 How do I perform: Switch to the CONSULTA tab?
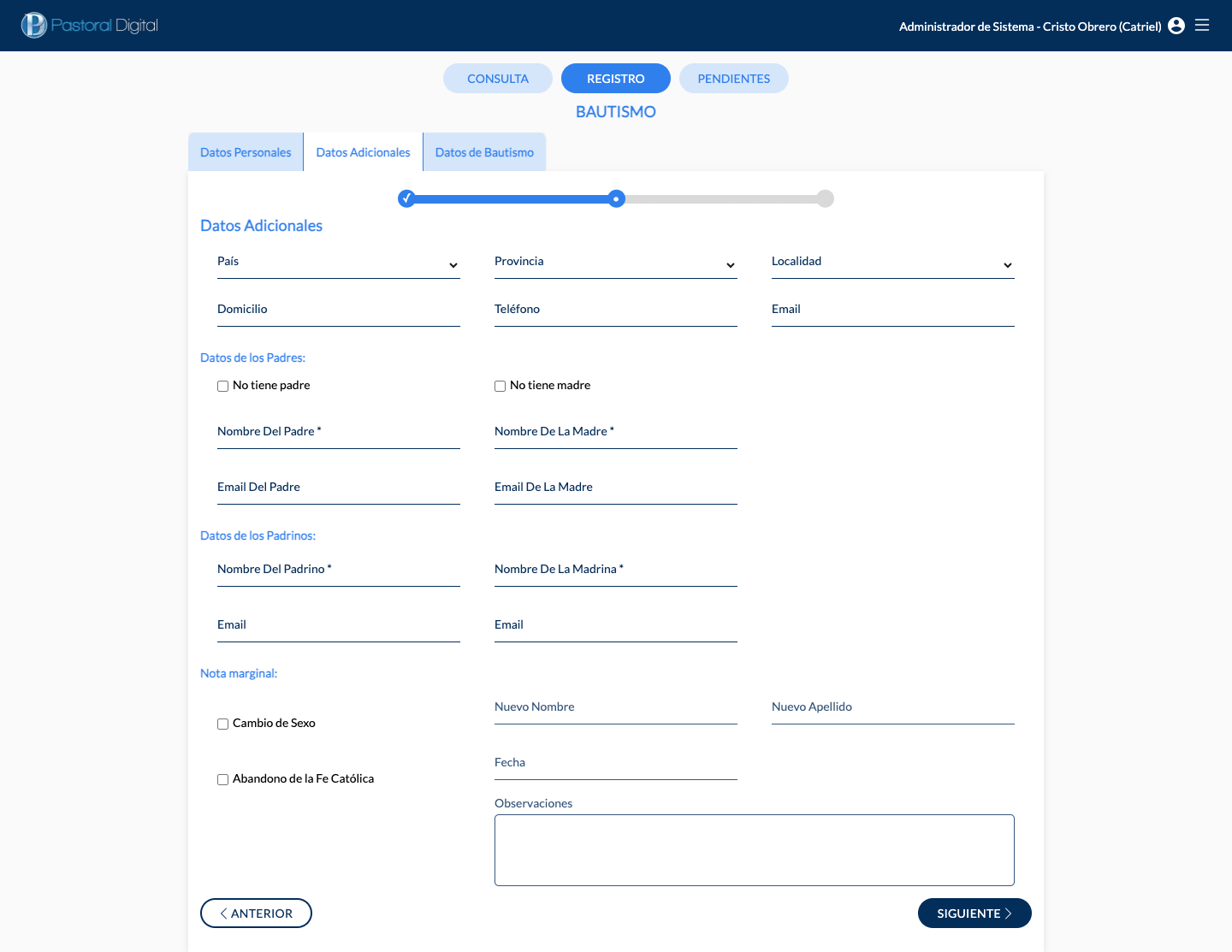(498, 79)
